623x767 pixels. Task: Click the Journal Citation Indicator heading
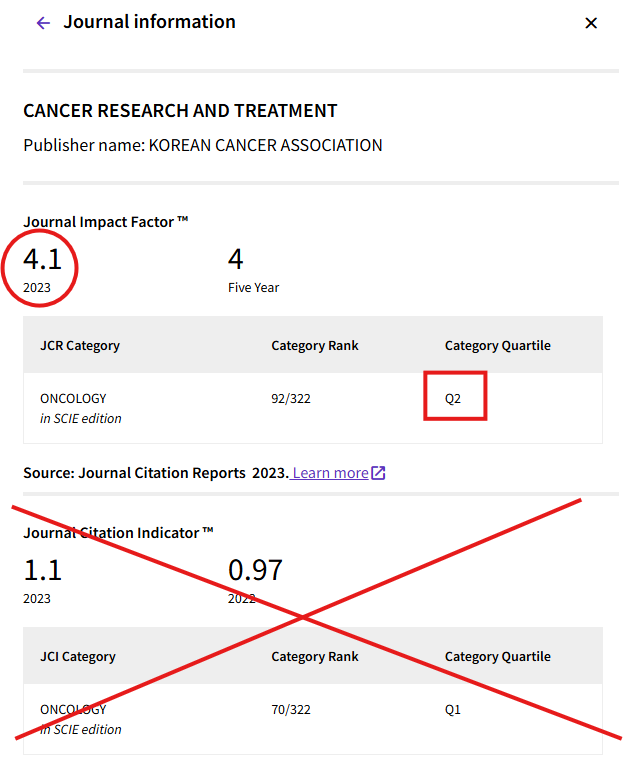pos(118,533)
